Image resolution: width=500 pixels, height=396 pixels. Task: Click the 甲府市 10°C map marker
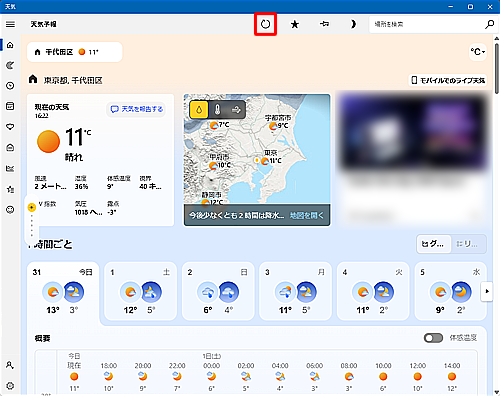coord(219,165)
